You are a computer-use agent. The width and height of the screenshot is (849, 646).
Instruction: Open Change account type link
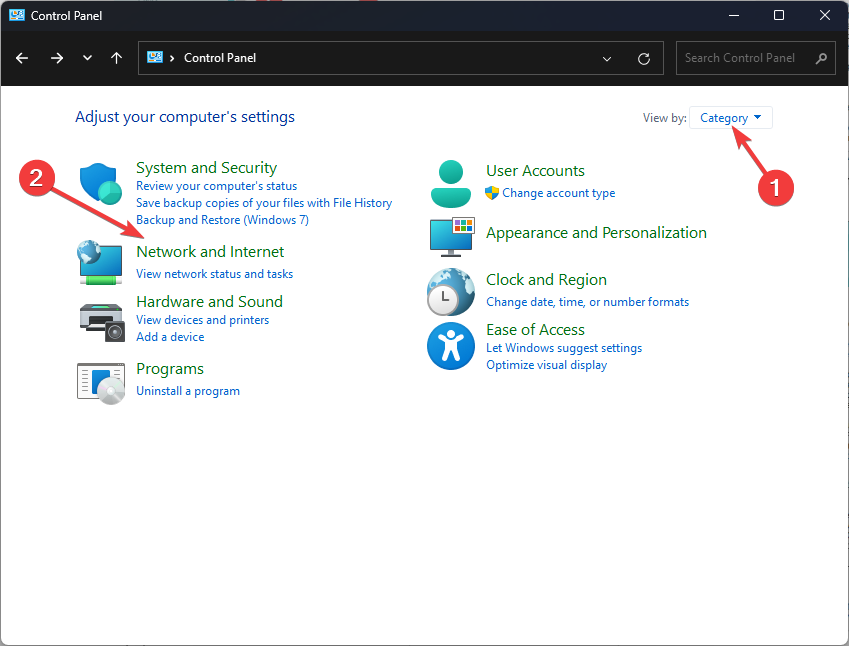click(558, 193)
